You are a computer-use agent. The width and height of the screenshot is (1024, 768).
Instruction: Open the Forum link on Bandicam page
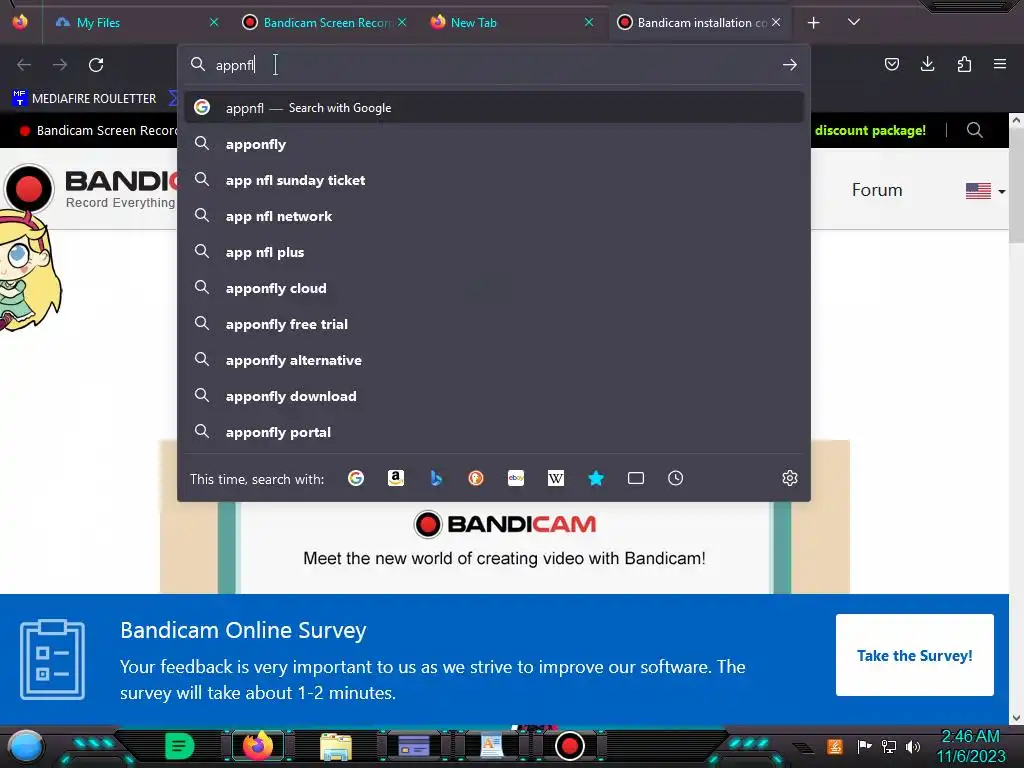877,190
